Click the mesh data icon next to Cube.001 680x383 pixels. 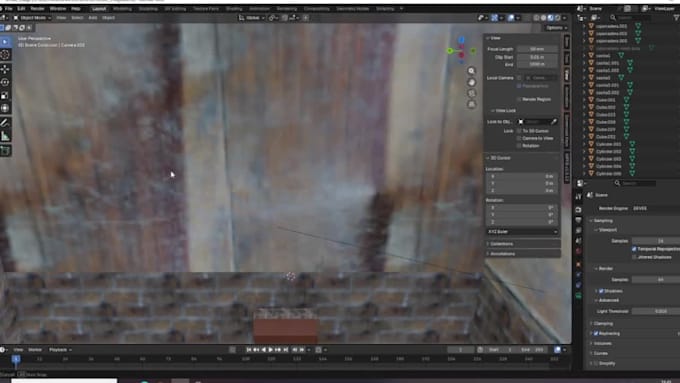pos(626,100)
